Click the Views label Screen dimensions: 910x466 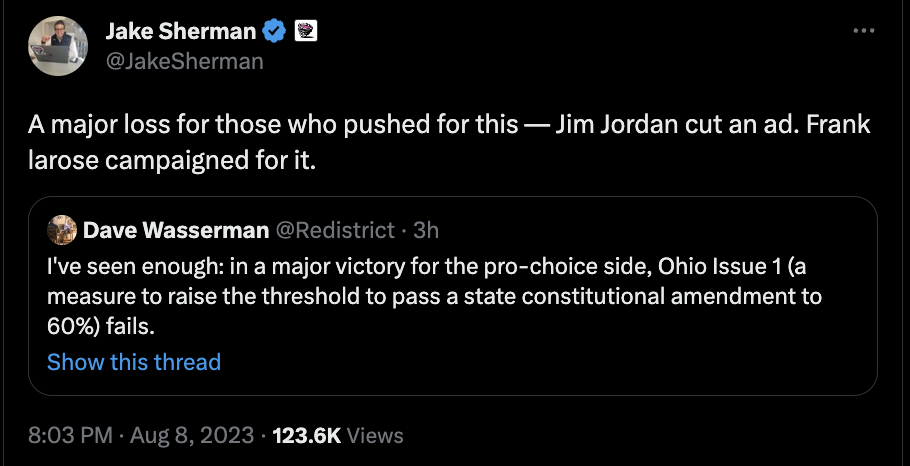click(x=375, y=435)
